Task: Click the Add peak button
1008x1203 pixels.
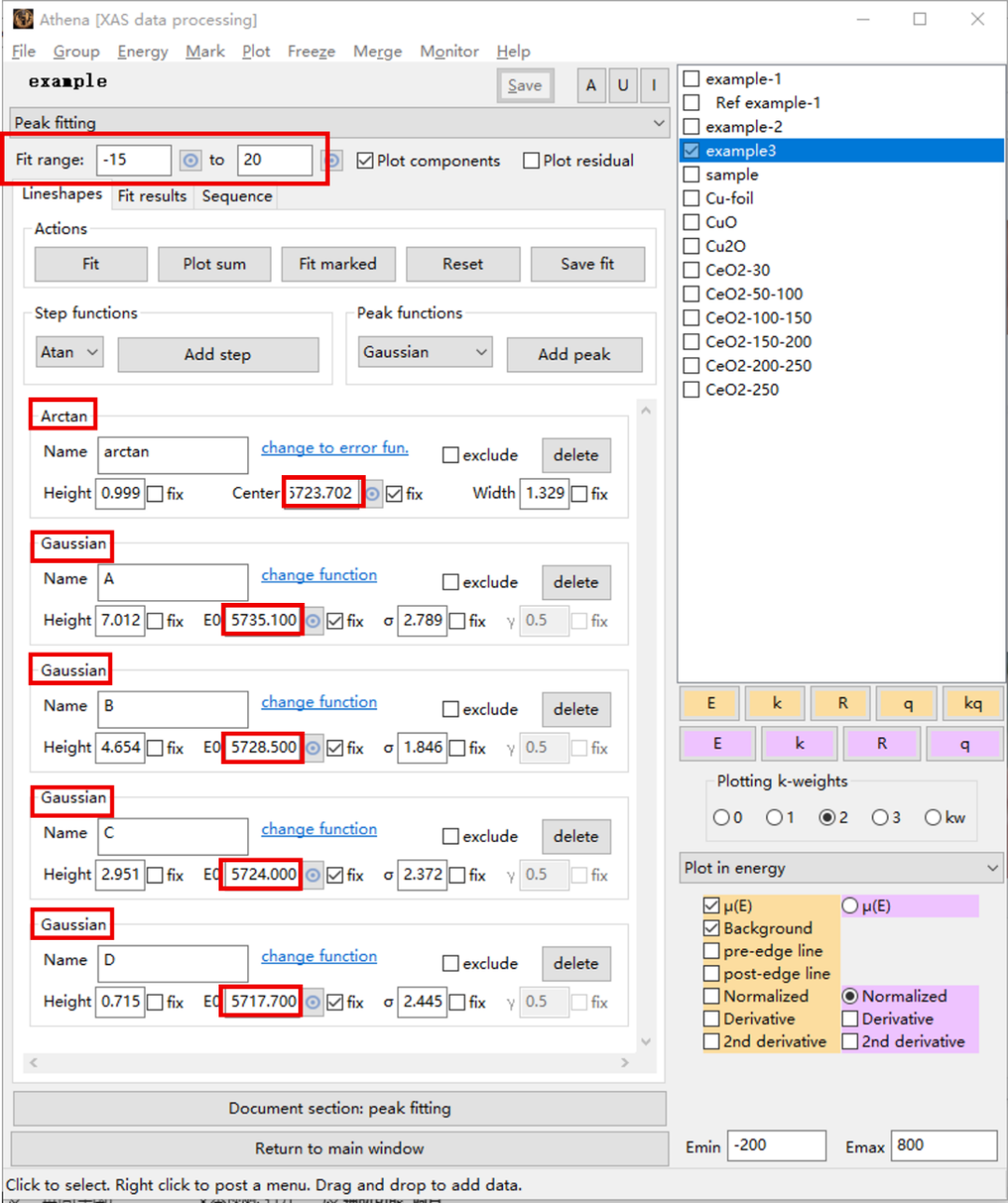Action: tap(574, 355)
